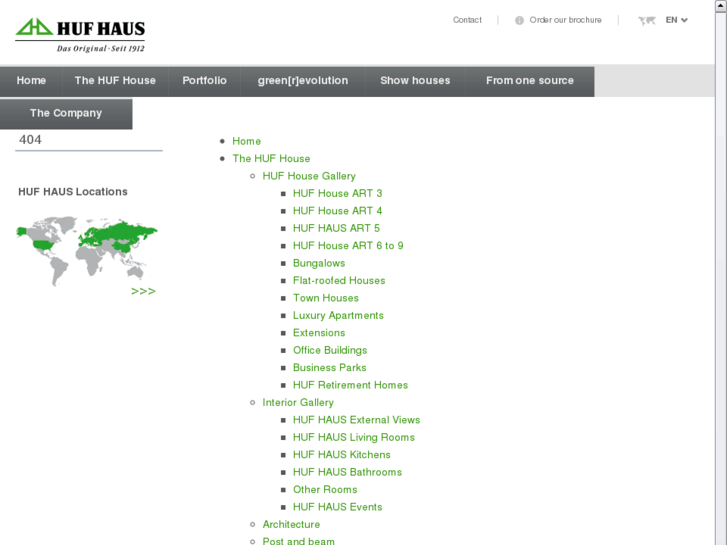Screen dimensions: 727x545
Task: Open HUF HAUS Events link
Action: click(x=338, y=507)
